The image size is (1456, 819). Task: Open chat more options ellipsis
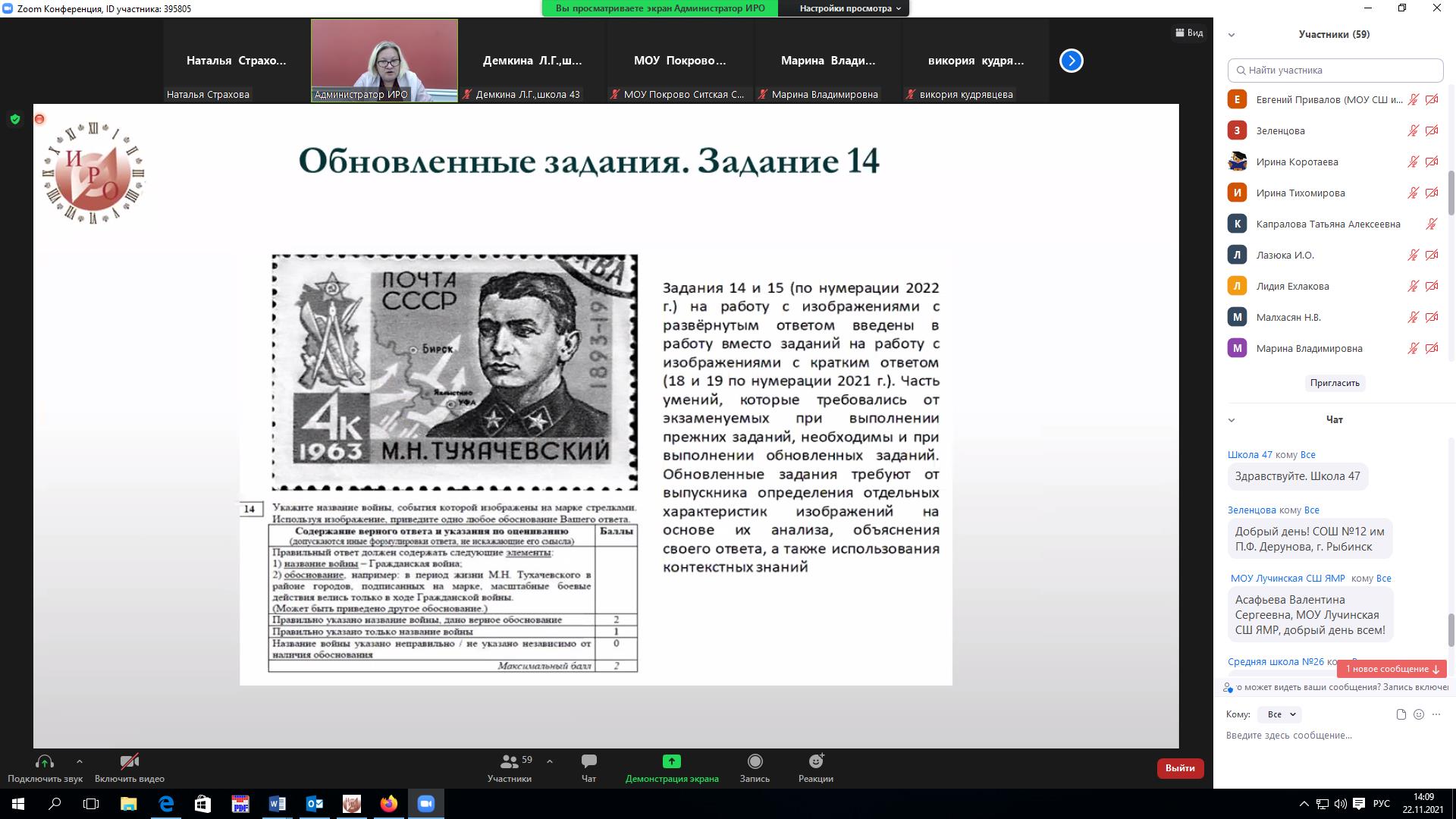click(x=1436, y=714)
